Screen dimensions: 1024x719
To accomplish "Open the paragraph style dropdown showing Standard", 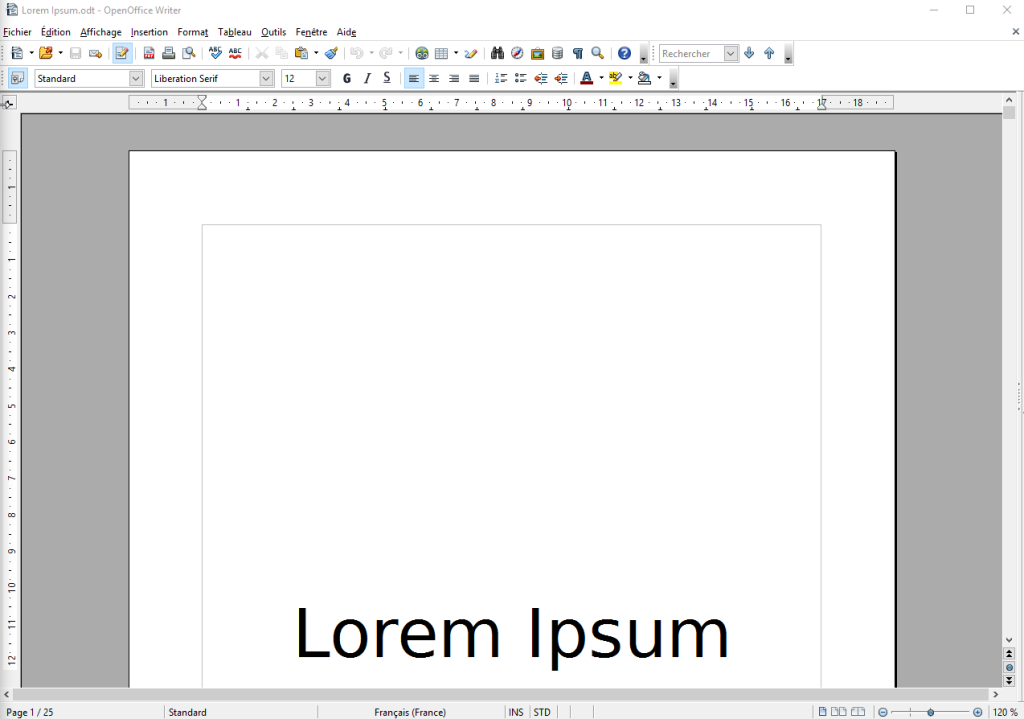I will pyautogui.click(x=133, y=78).
